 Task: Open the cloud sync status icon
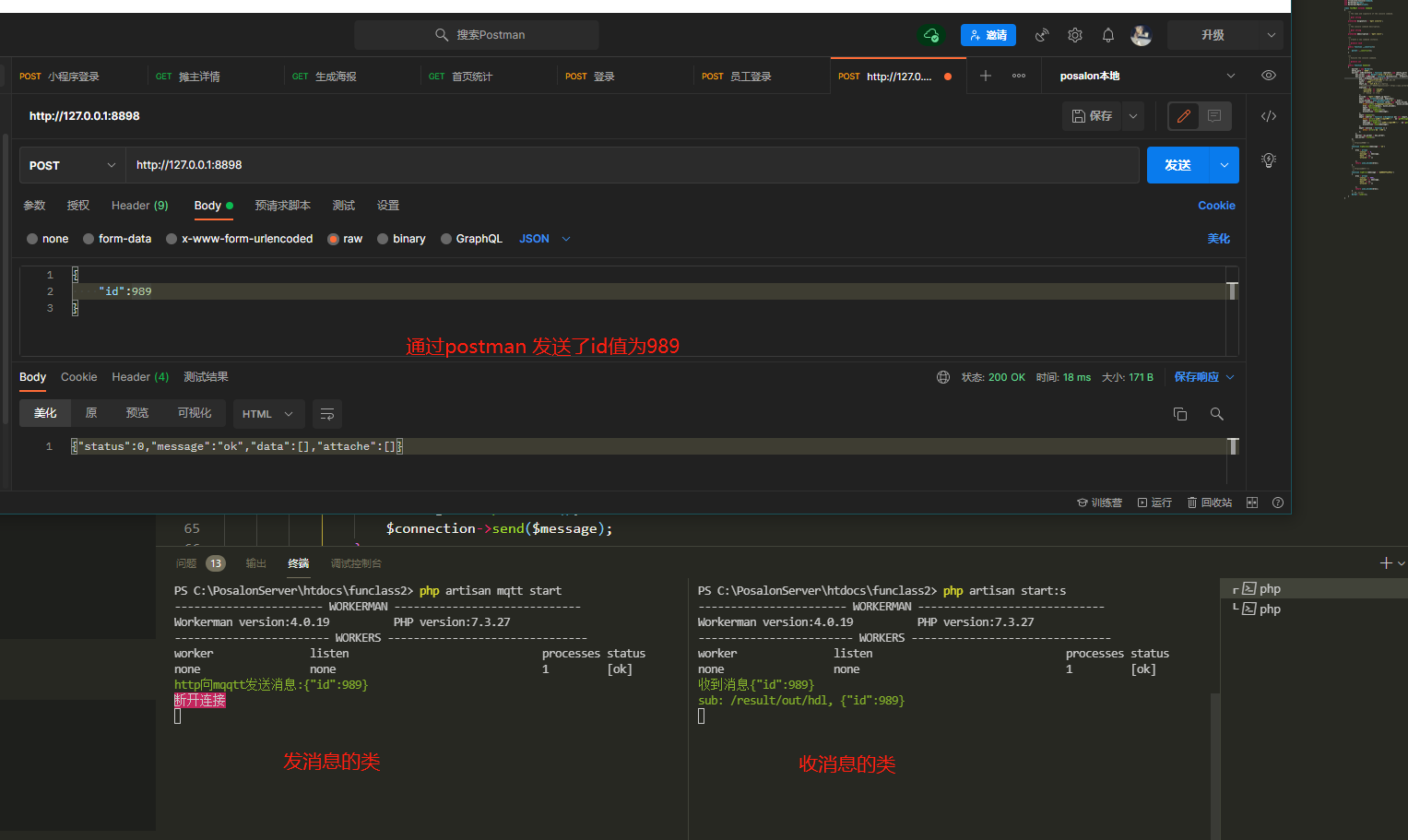[931, 35]
